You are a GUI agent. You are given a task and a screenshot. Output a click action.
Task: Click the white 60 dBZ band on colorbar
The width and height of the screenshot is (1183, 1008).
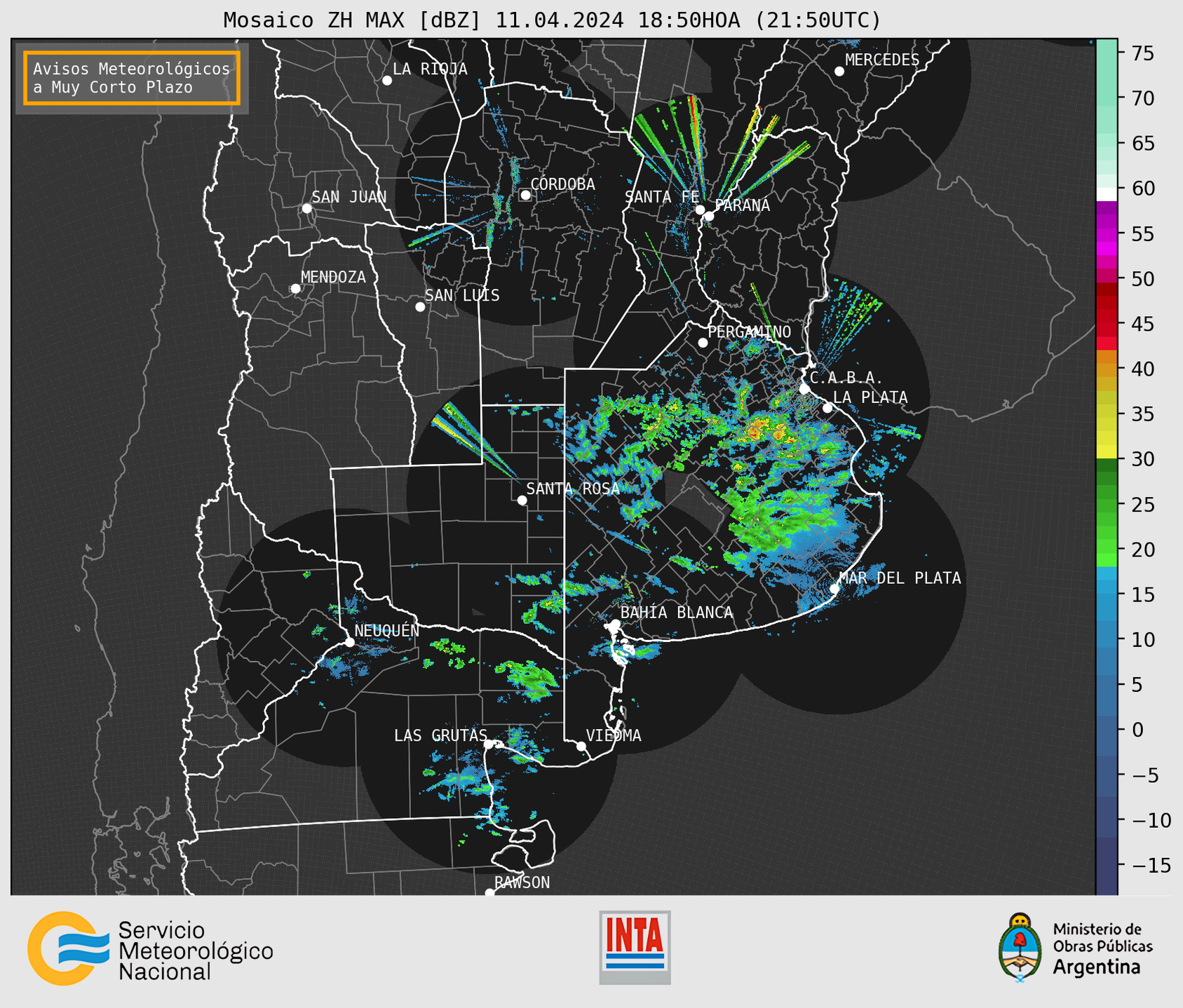click(1107, 194)
